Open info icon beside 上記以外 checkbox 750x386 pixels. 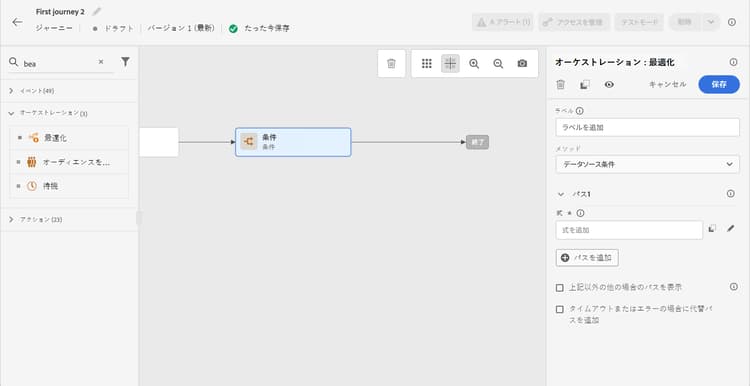pos(734,287)
